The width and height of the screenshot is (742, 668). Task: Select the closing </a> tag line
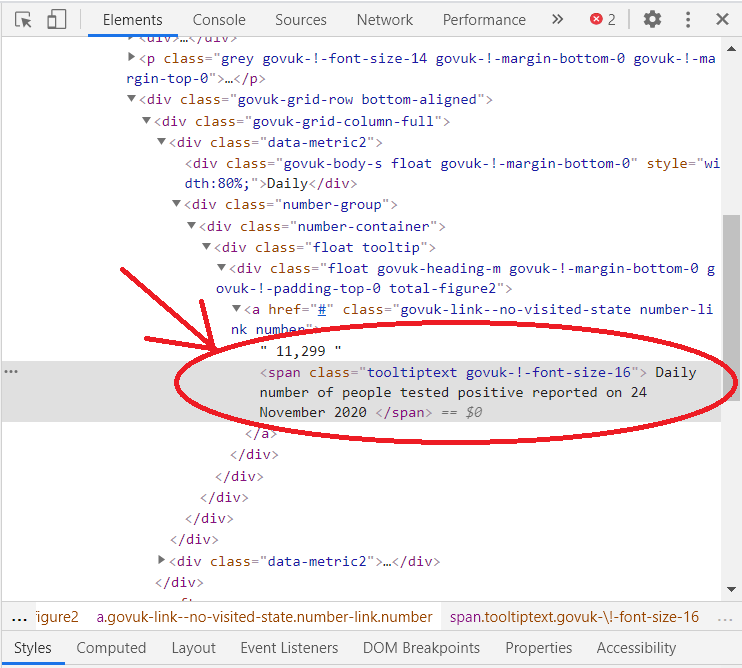click(x=260, y=433)
